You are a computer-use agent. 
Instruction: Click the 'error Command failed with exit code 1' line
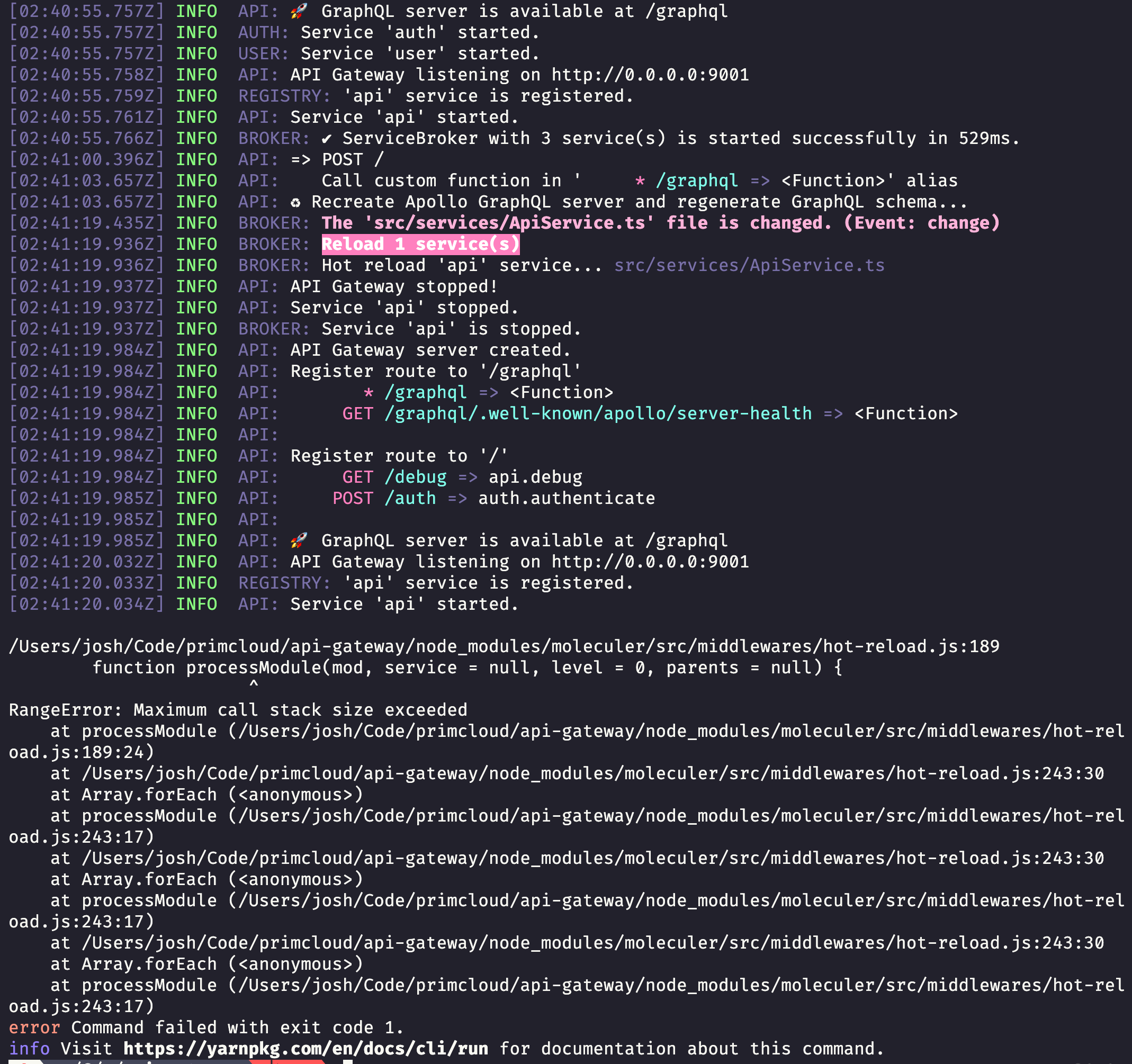tap(205, 1027)
